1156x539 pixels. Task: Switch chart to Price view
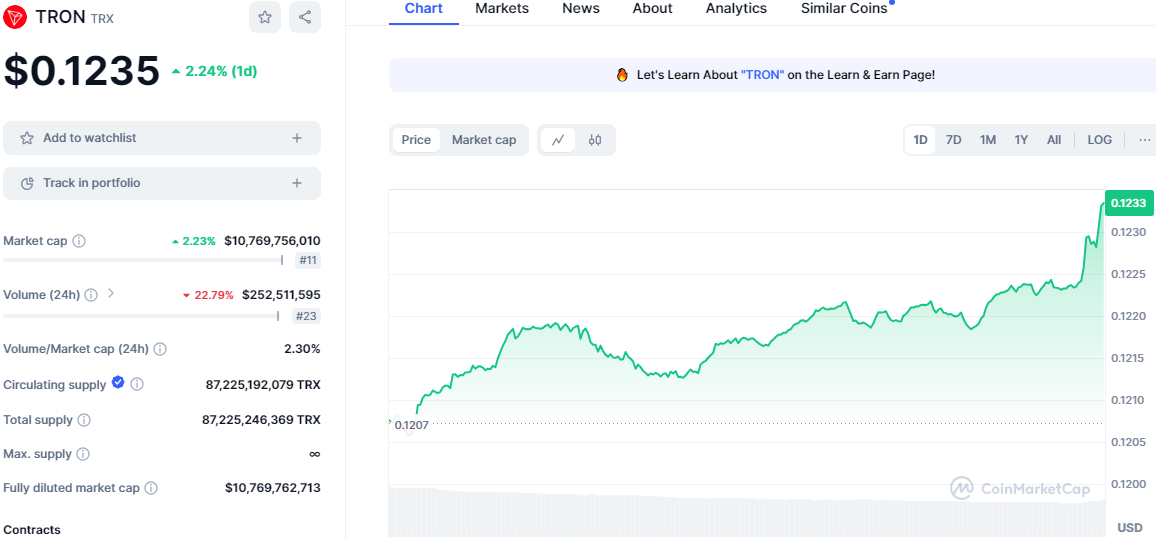[416, 140]
